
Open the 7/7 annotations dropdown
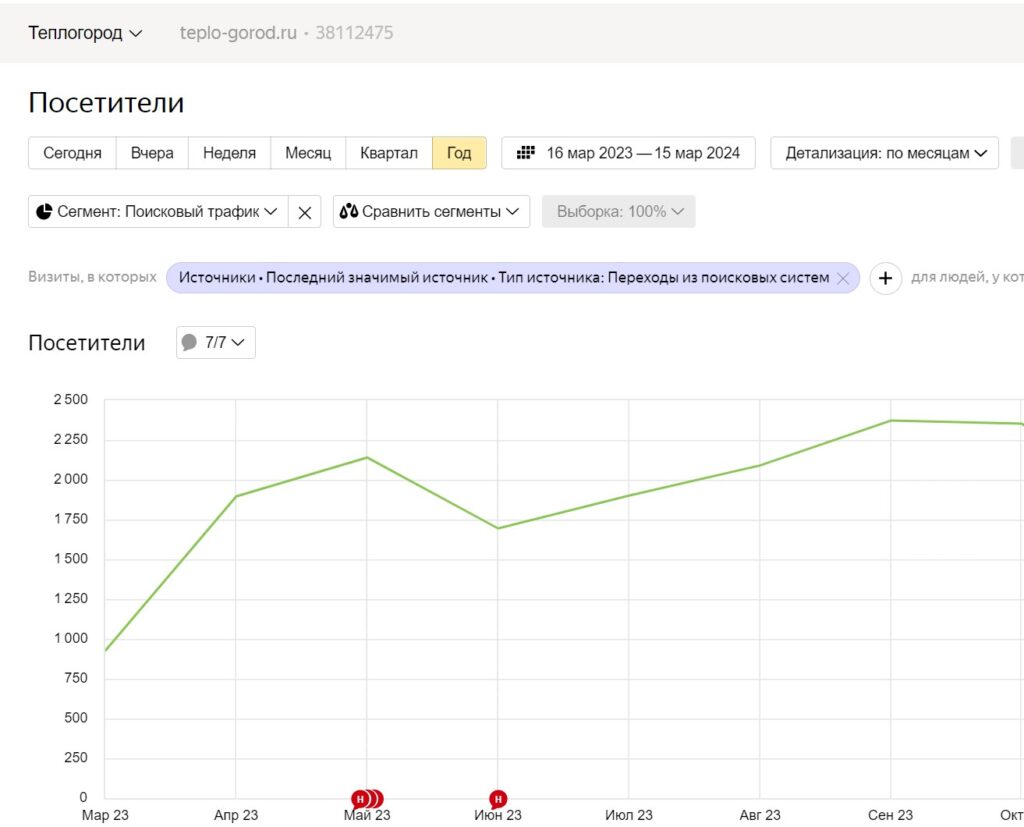[216, 342]
